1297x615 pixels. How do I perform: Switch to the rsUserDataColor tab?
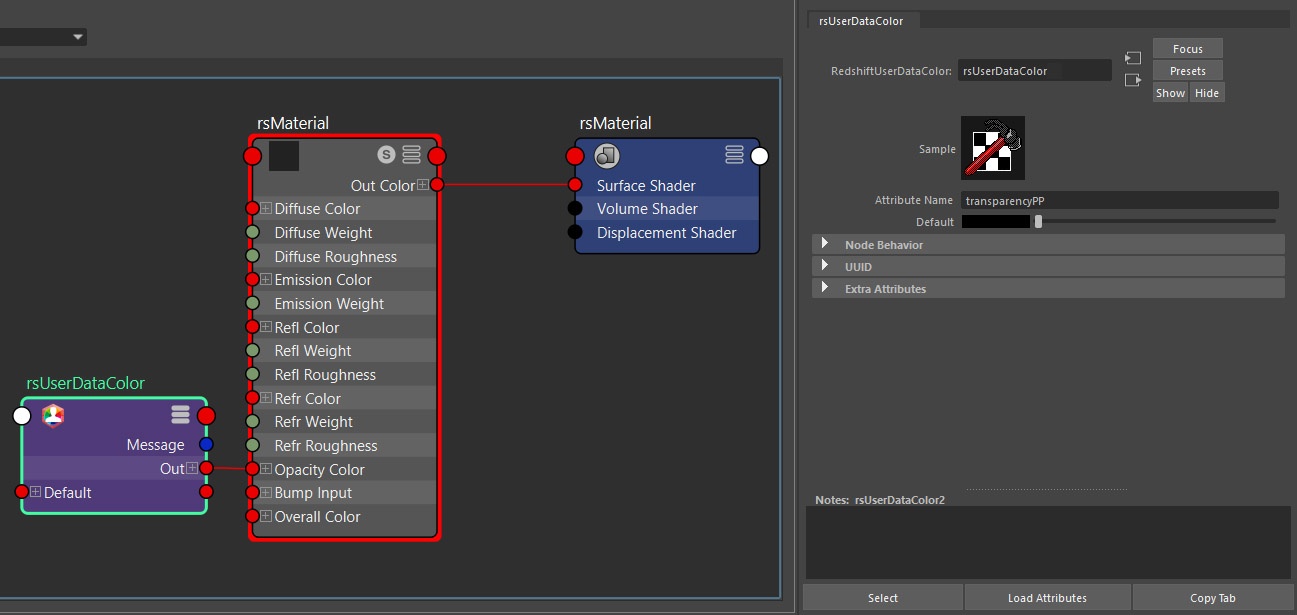[862, 20]
